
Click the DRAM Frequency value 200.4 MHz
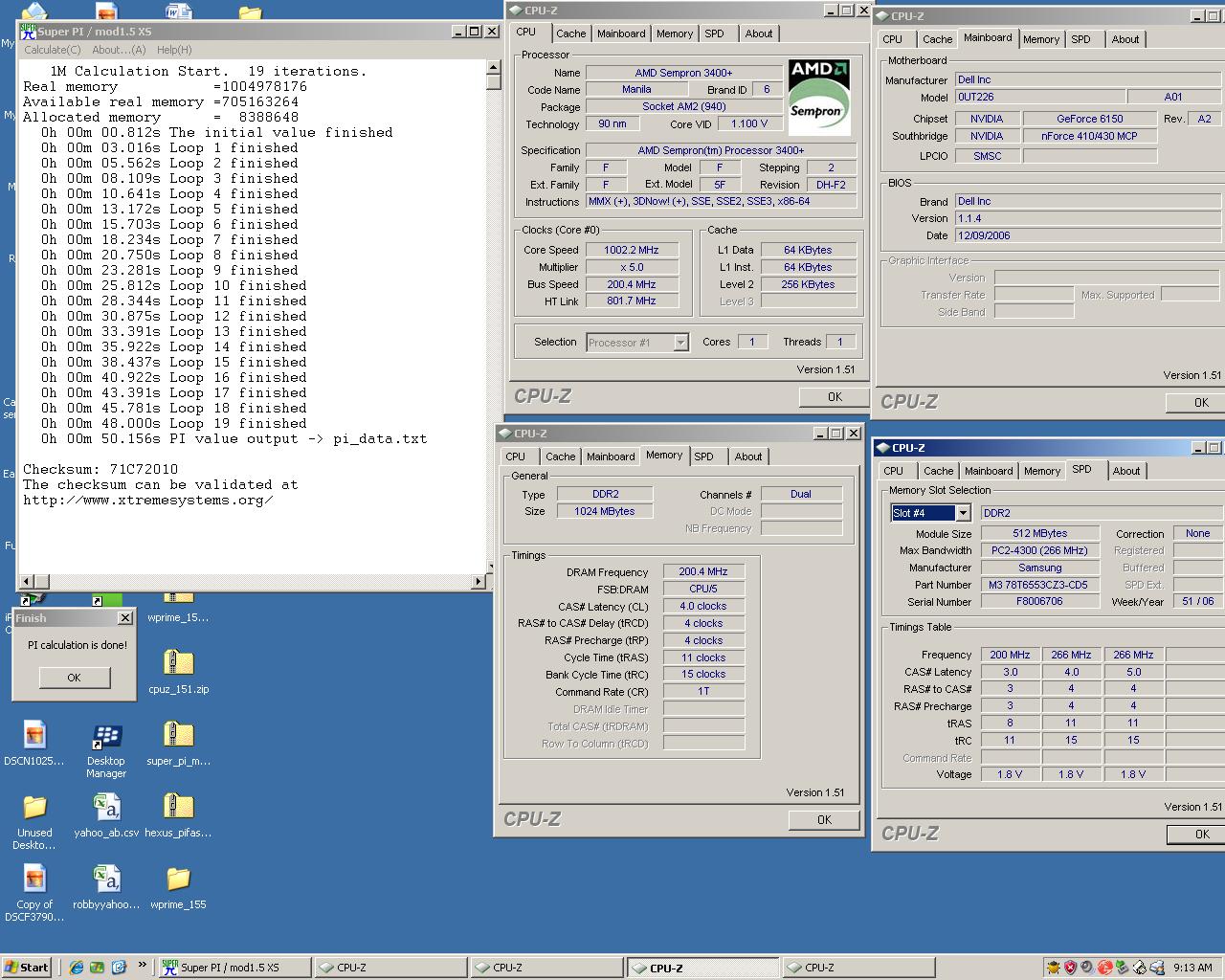(x=703, y=571)
